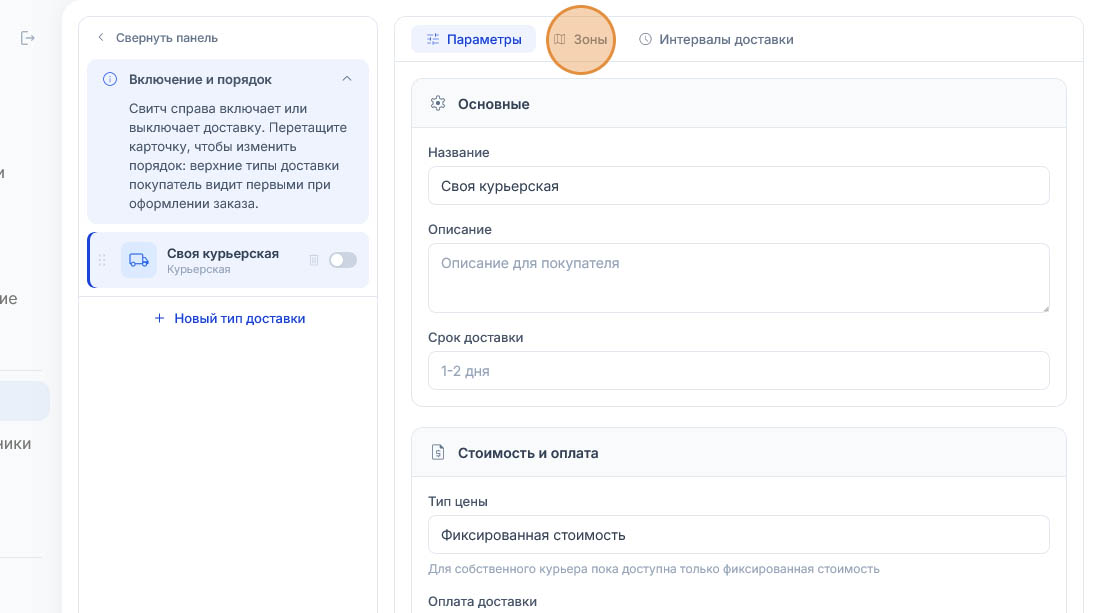Screen dimensions: 1098x613
Task: Click the Свернуть панель link
Action: pos(167,38)
